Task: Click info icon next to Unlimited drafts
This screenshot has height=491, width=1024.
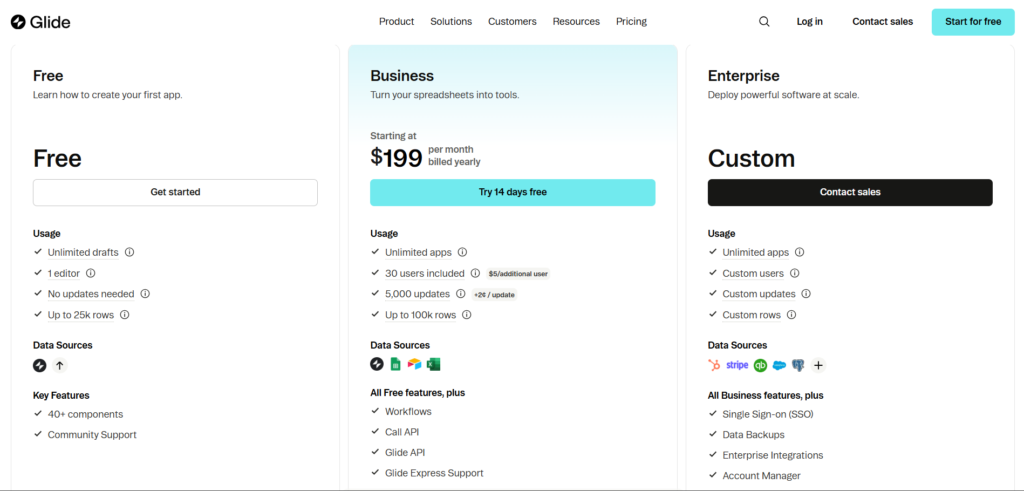Action: pyautogui.click(x=129, y=252)
